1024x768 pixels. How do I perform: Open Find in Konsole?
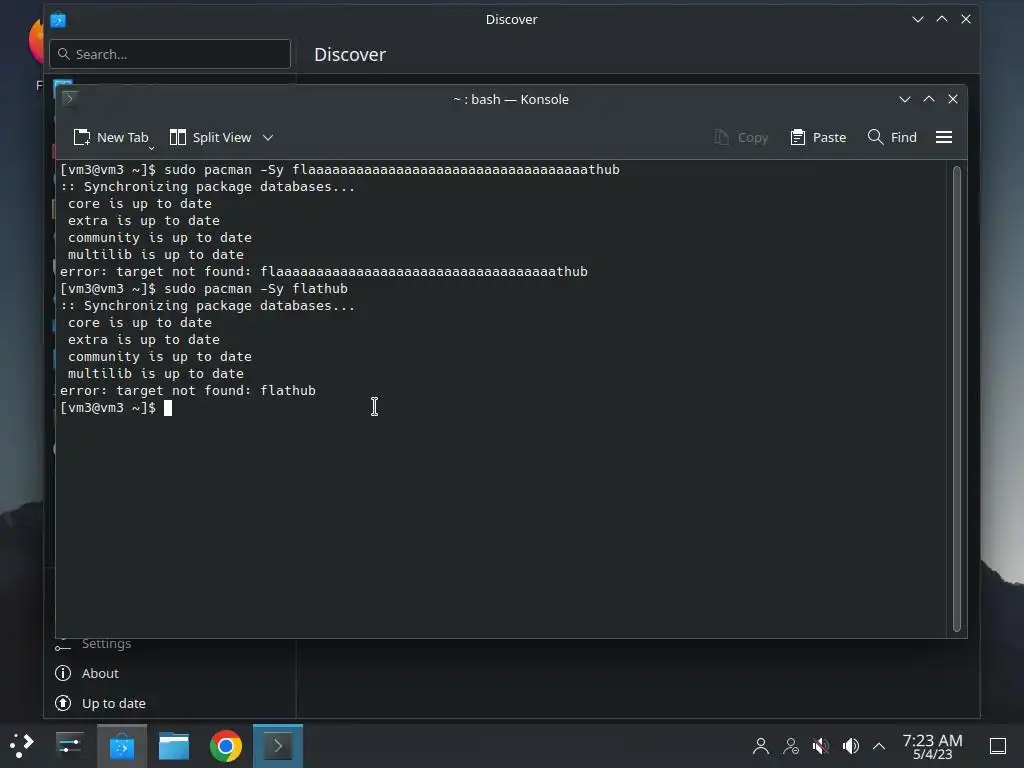tap(892, 137)
